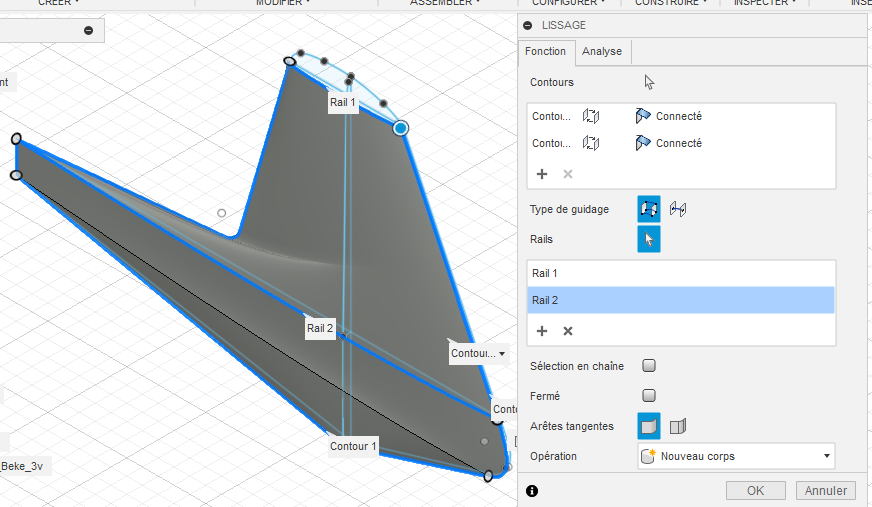Collapse the LISSAGE dialog header
The height and width of the screenshot is (507, 872).
[527, 25]
